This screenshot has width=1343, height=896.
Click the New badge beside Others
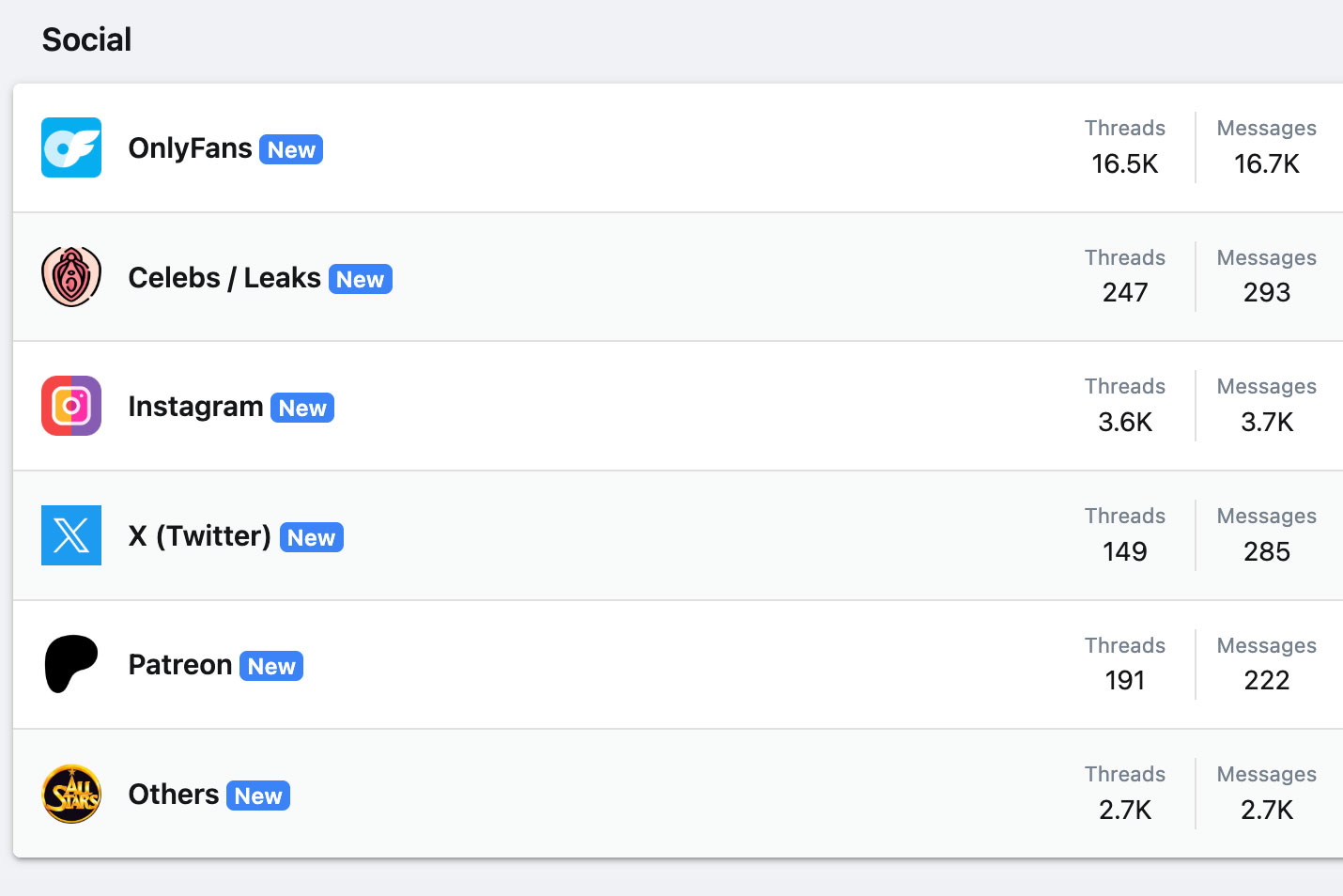point(258,796)
